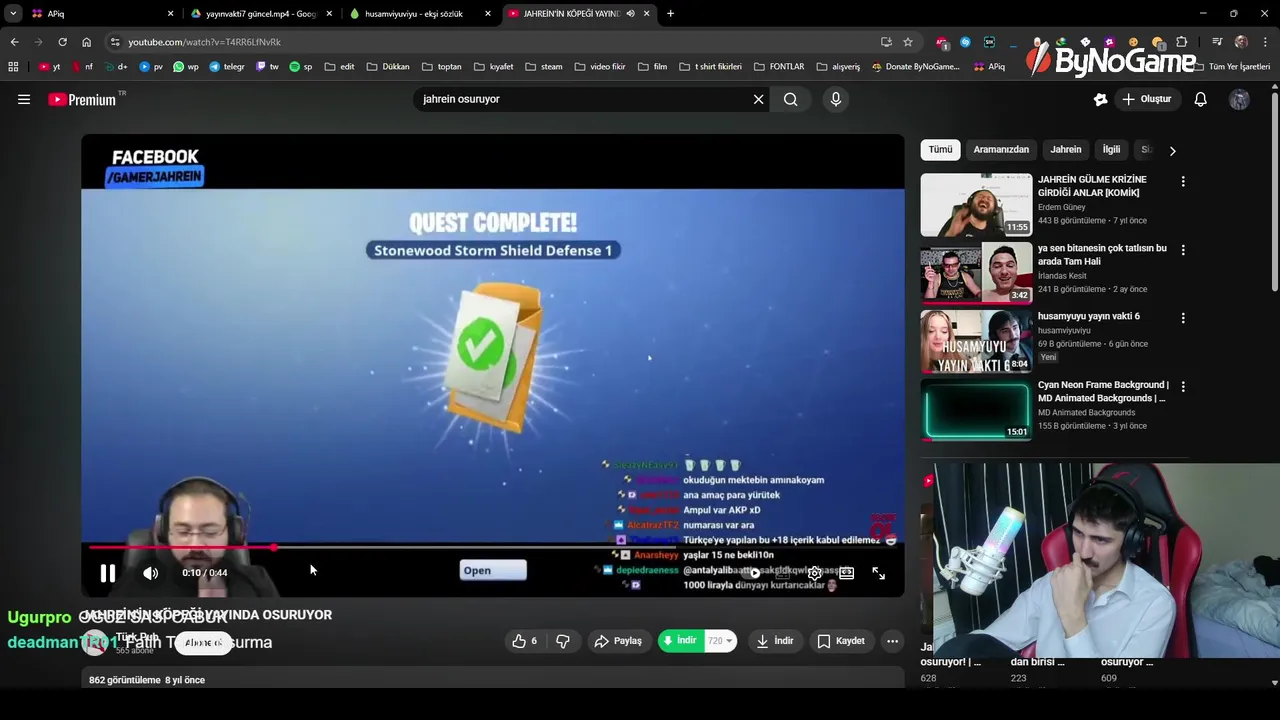Go back to the previous page
Screen dimensions: 1280x720
(x=14, y=42)
